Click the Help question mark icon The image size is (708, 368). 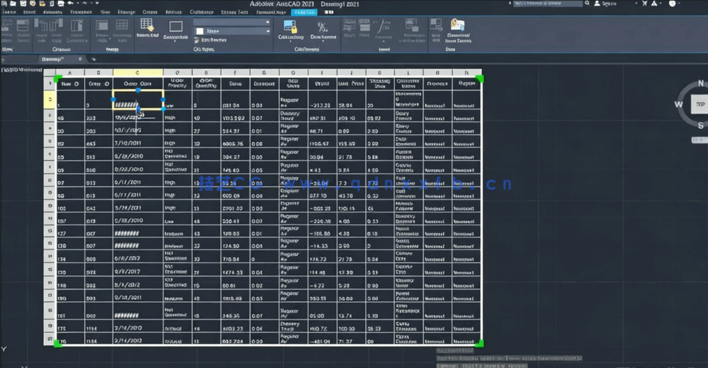[x=672, y=3]
